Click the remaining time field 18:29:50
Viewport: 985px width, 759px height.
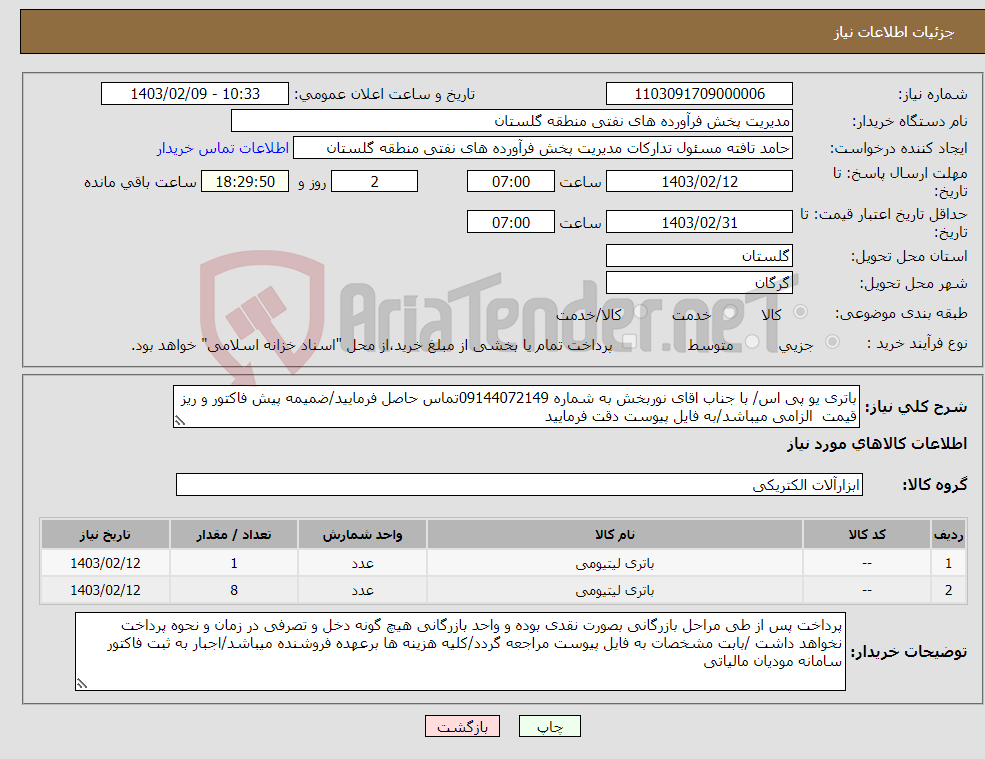pos(245,182)
